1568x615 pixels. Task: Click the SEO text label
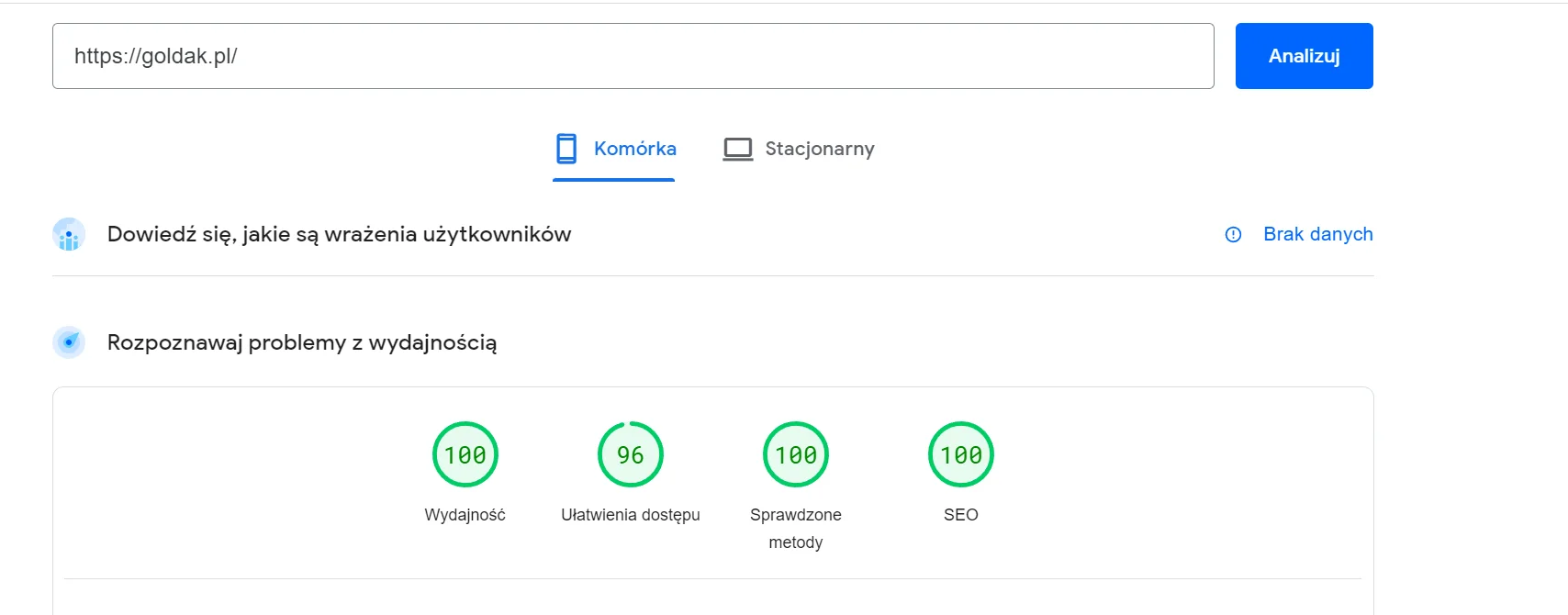click(961, 515)
